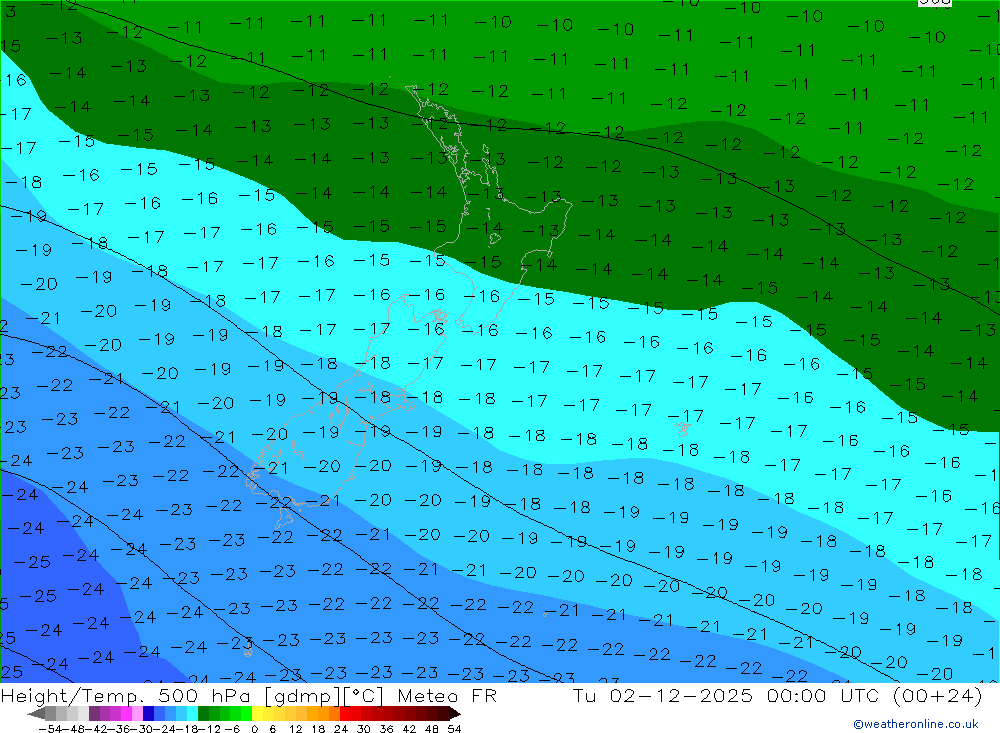This screenshot has width=1000, height=733.
Task: Pick the dark purple legend swatch at -42
Action: click(94, 713)
